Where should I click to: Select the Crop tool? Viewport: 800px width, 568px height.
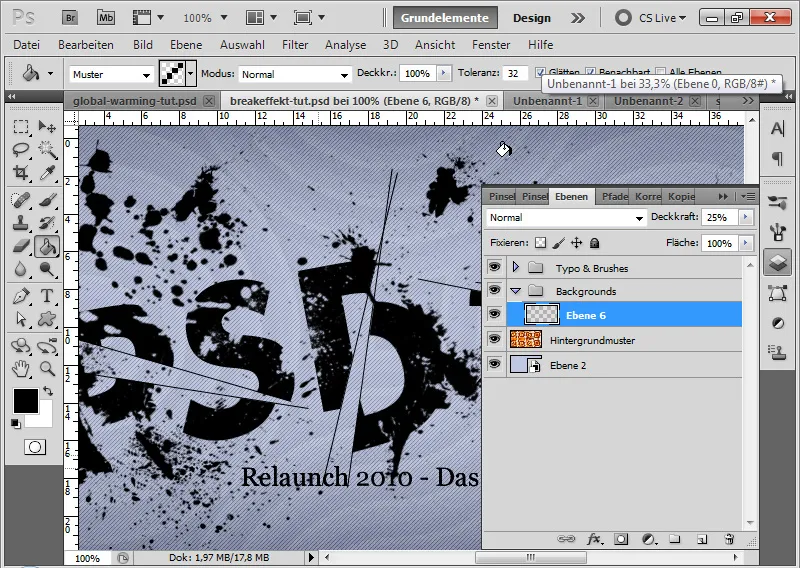tap(20, 173)
